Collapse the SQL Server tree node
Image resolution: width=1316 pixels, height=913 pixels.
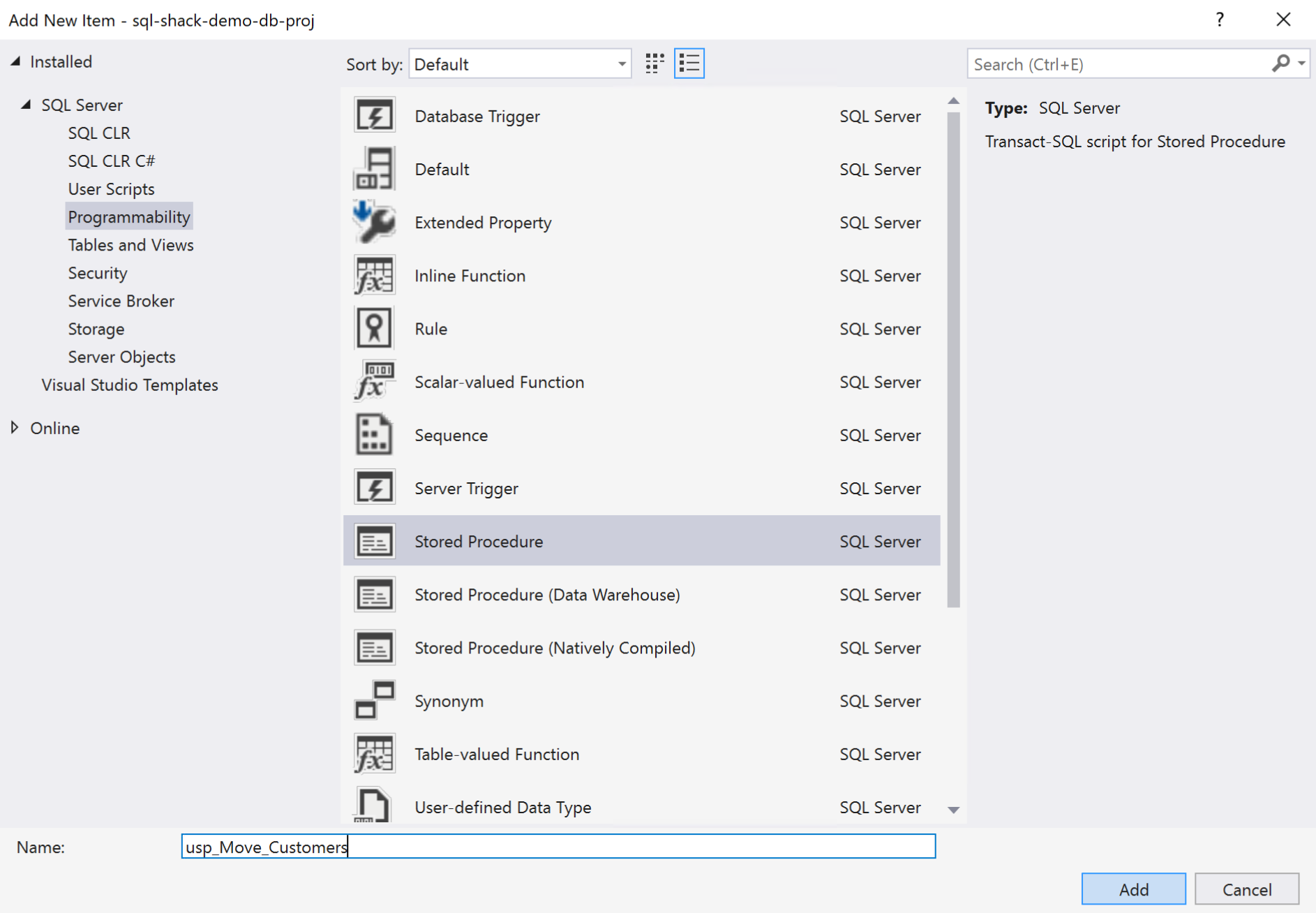pos(27,105)
